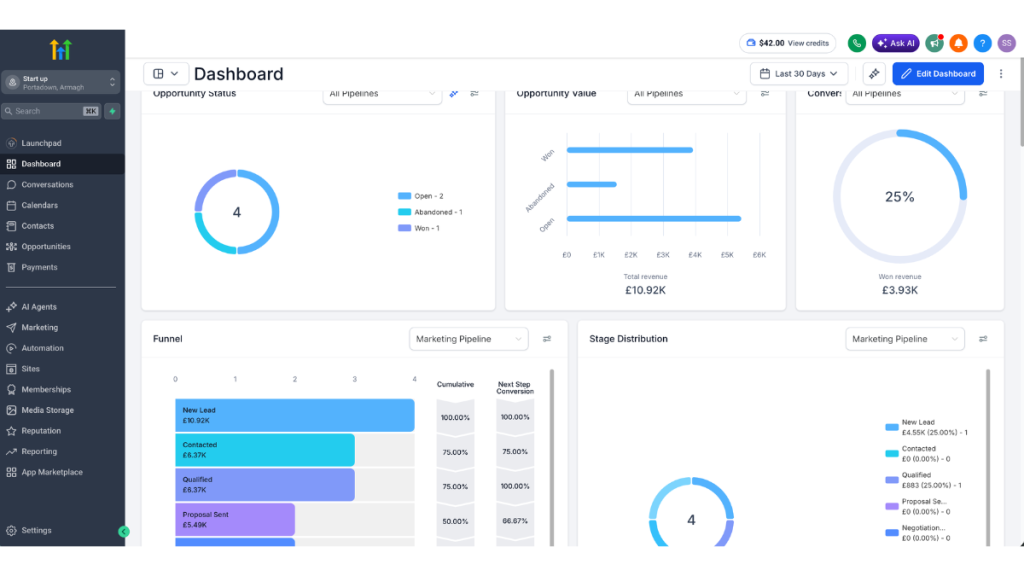Open the Ask AI assistant

tap(895, 43)
